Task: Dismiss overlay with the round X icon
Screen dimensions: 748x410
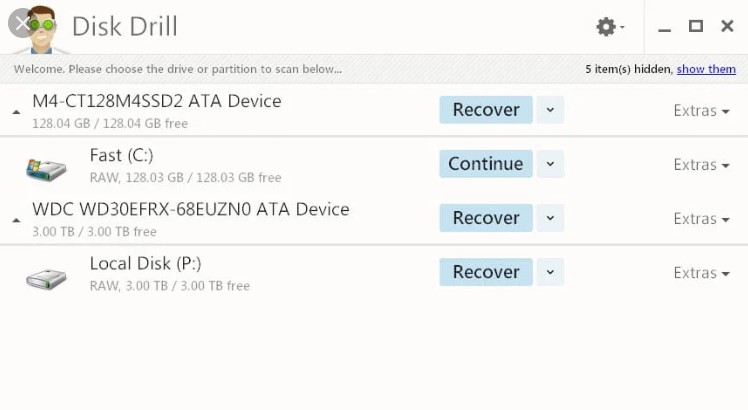Action: (22, 23)
